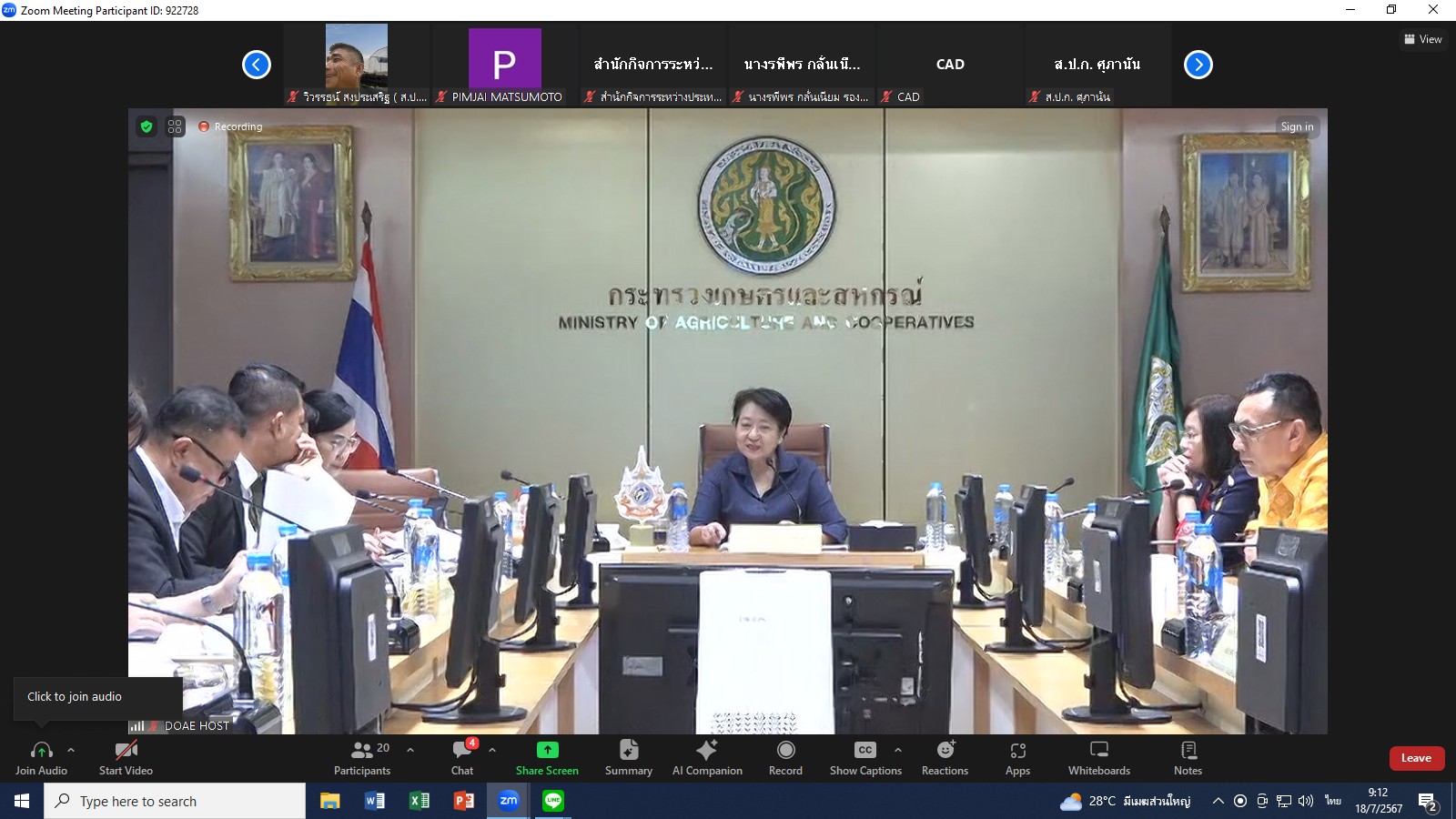Open clock and date 9:12 flyout
The image size is (1456, 819).
coord(1379,801)
